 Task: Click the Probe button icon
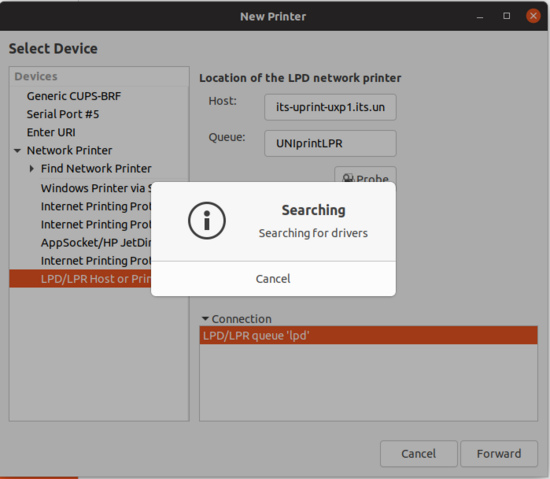click(348, 178)
